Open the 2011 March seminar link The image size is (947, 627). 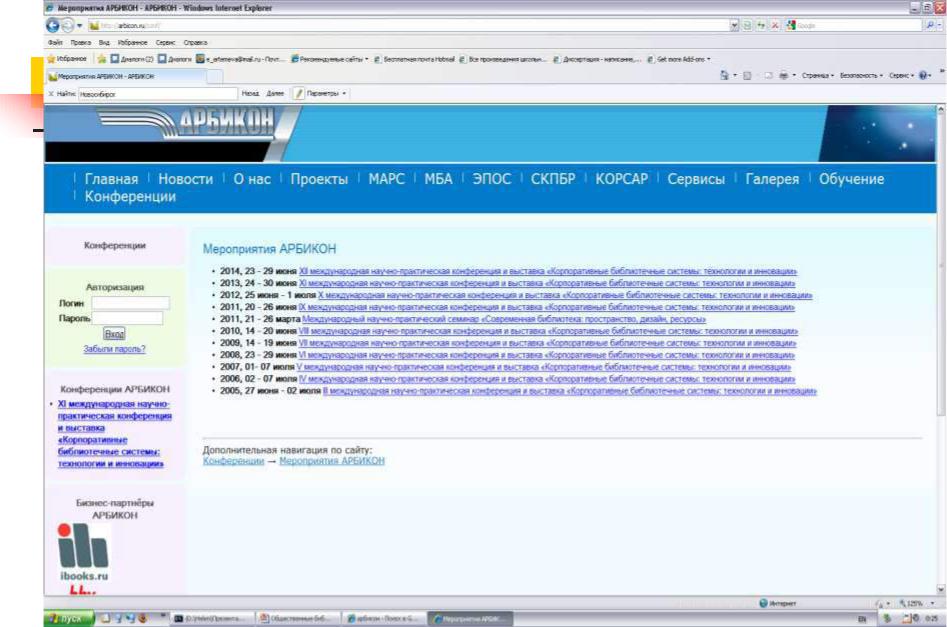tap(504, 319)
